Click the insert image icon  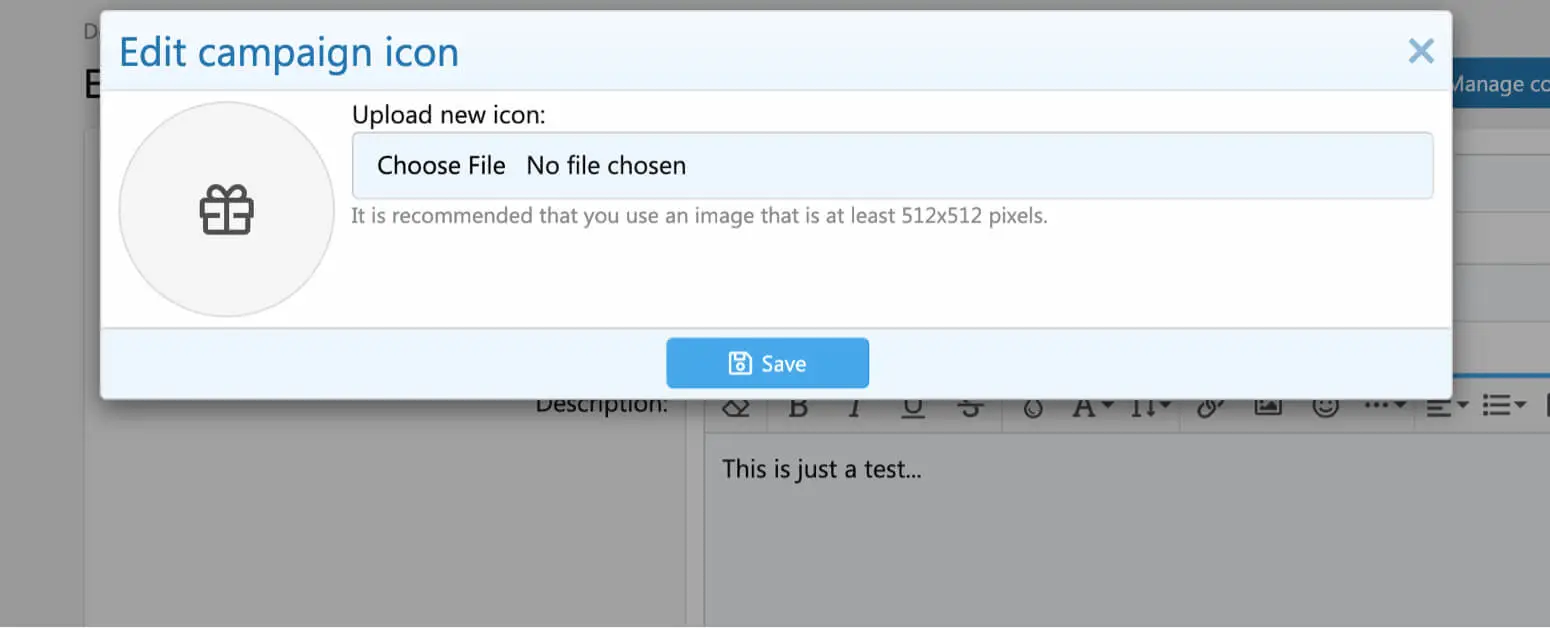click(x=1268, y=406)
